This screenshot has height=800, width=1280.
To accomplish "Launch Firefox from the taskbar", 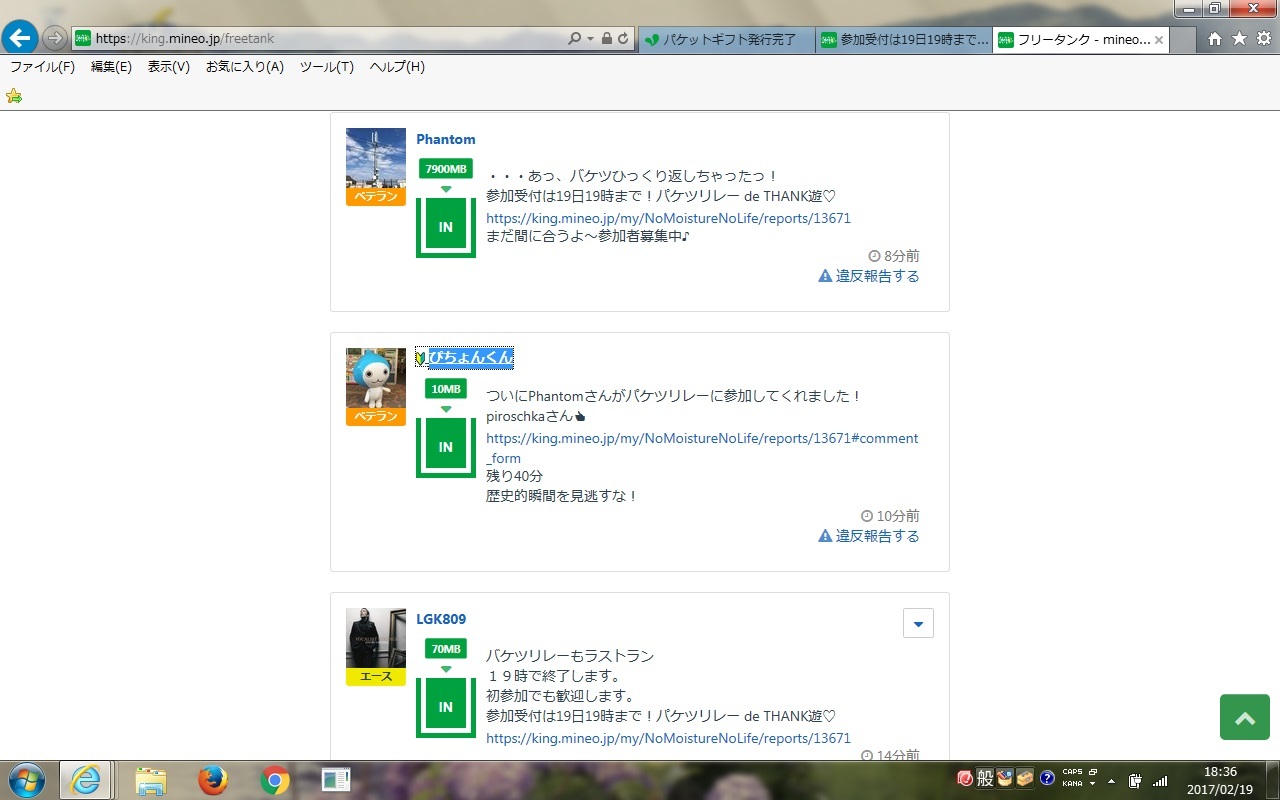I will point(212,780).
